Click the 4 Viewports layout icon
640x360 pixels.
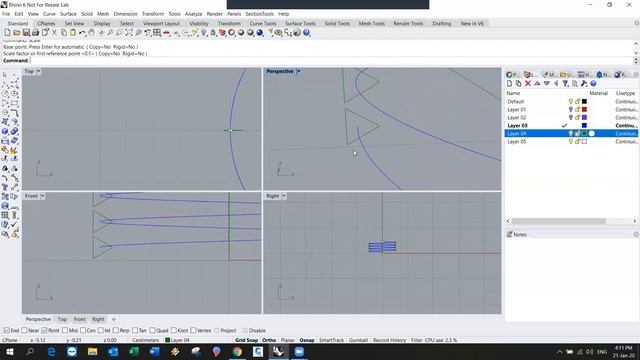pos(157,33)
